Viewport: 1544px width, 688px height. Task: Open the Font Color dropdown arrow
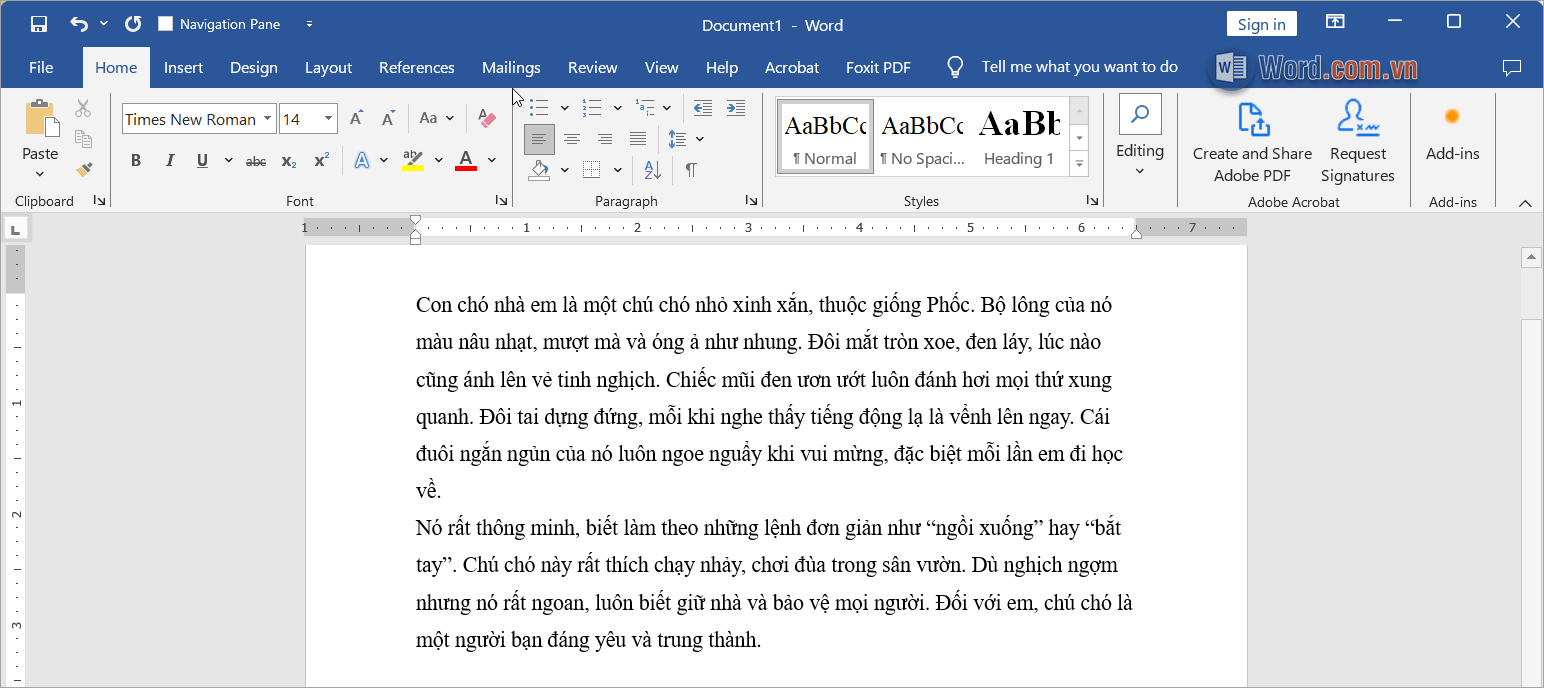point(490,160)
